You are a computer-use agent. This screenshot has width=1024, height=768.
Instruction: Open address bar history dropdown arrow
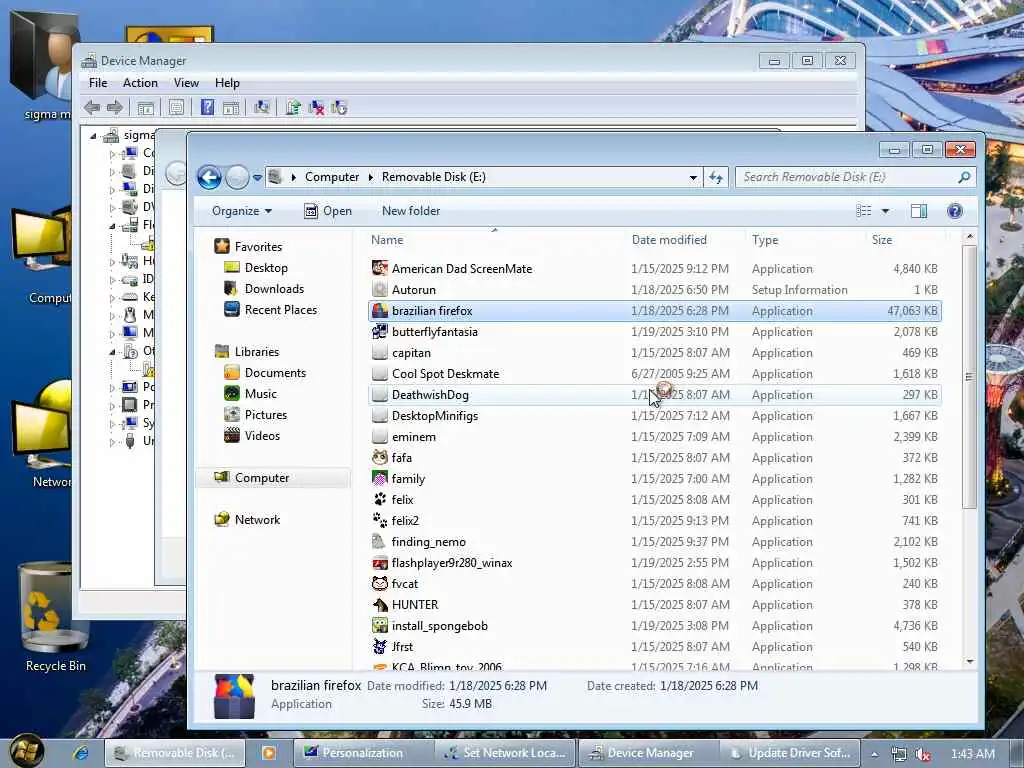(693, 178)
